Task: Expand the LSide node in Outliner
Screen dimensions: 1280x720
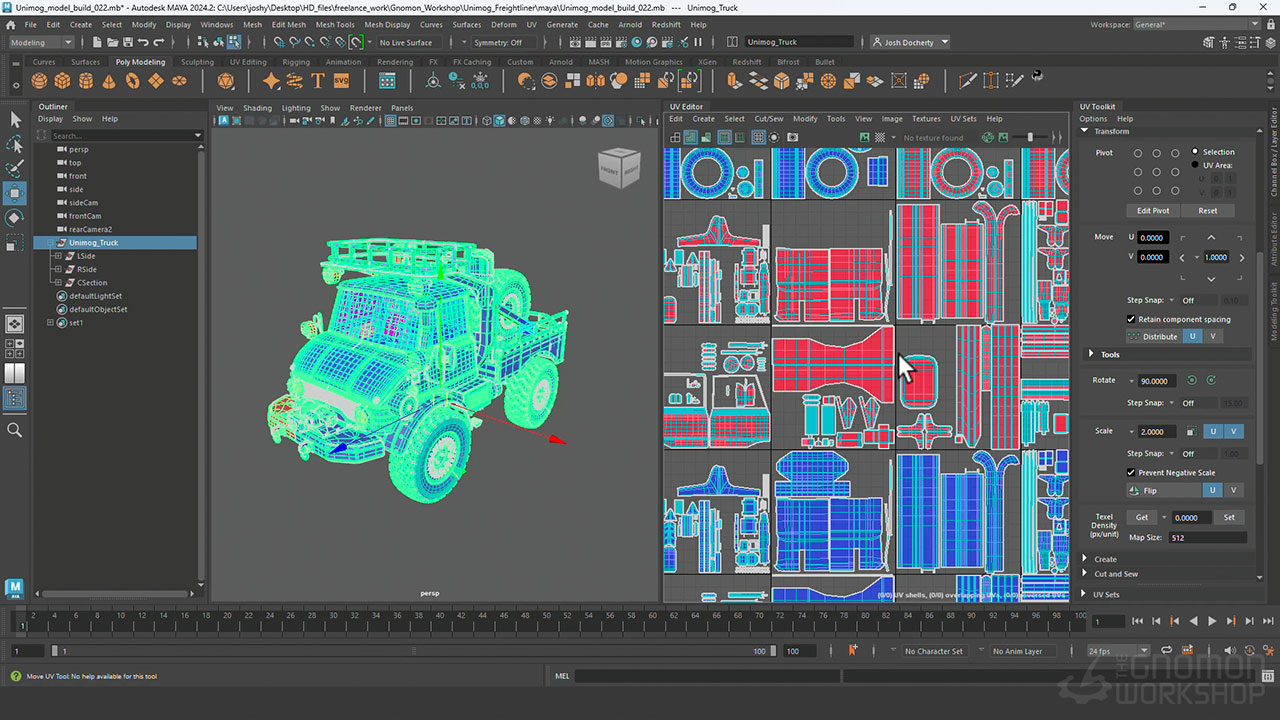Action: click(x=58, y=256)
